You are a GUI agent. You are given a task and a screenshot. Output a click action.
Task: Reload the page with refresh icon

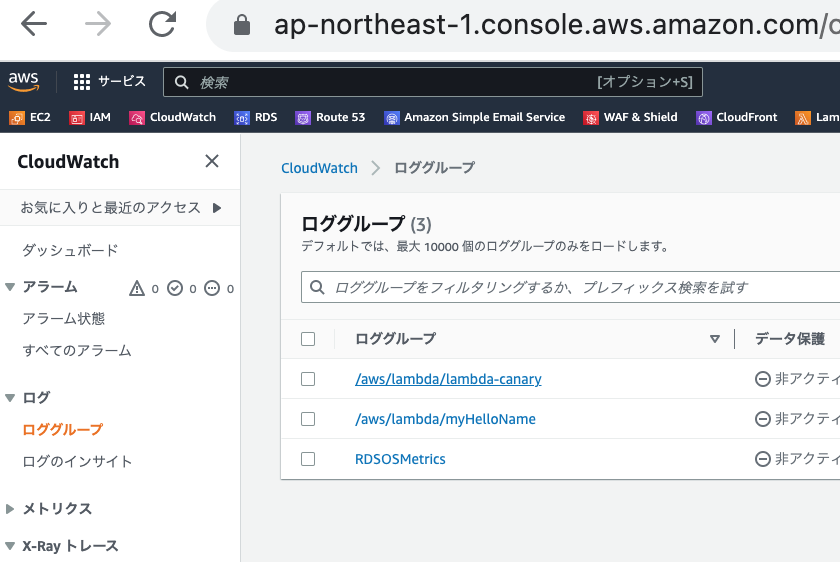[x=162, y=24]
